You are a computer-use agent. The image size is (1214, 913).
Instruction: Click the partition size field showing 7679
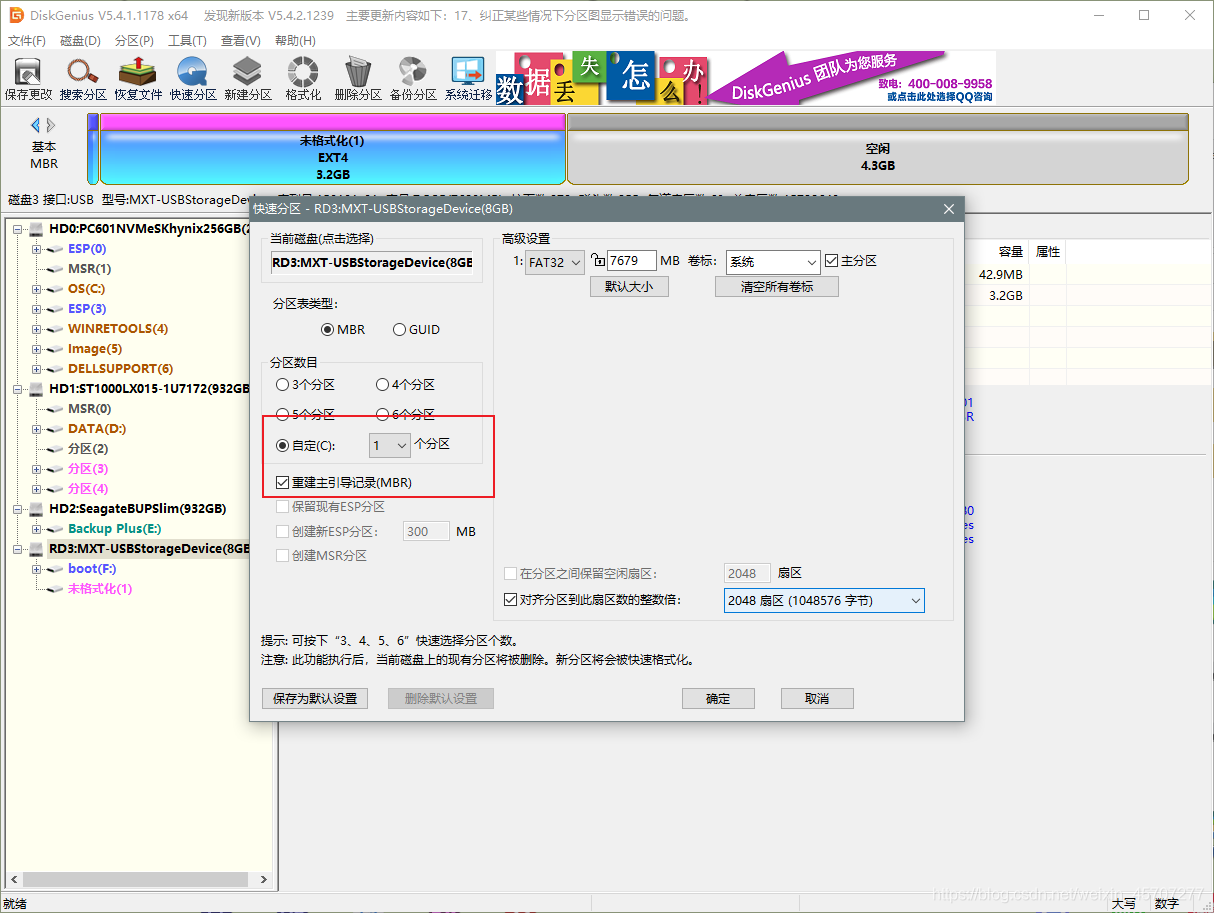(632, 261)
